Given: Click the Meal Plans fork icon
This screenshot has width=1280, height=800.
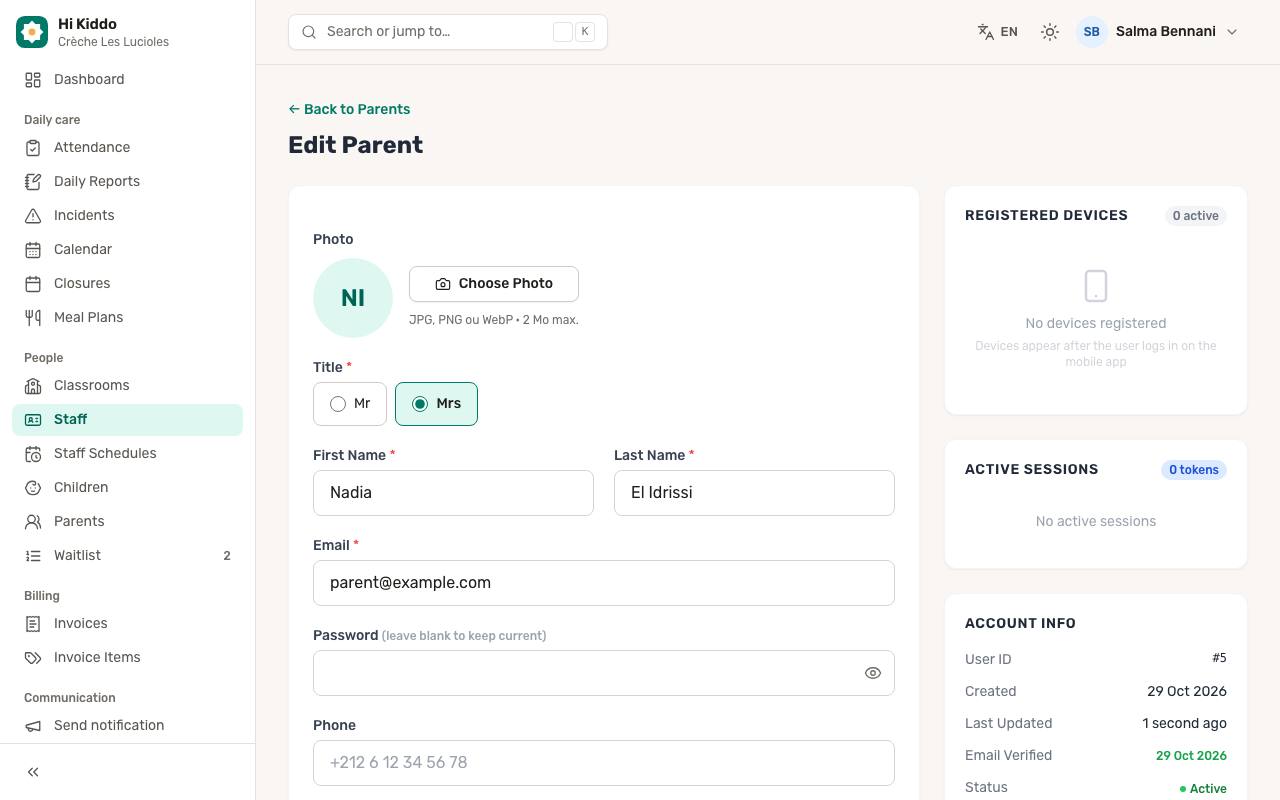Looking at the screenshot, I should click(33, 318).
